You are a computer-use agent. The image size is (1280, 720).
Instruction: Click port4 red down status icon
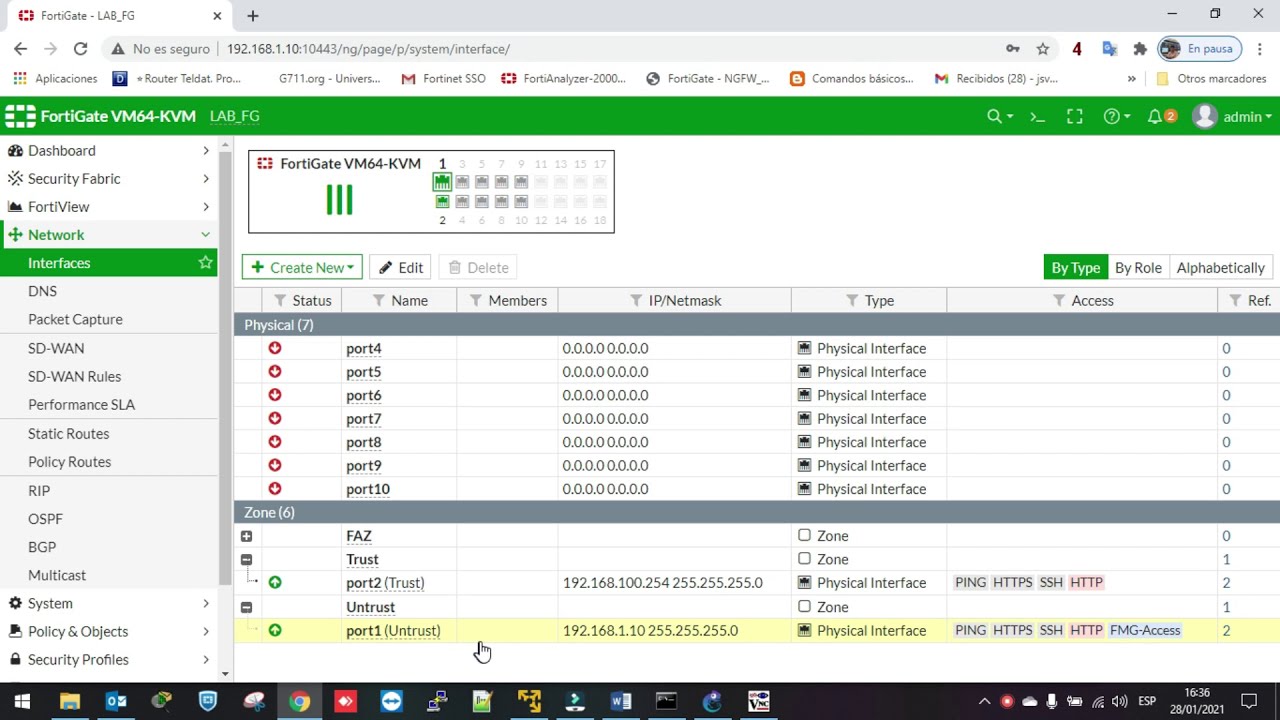[275, 348]
